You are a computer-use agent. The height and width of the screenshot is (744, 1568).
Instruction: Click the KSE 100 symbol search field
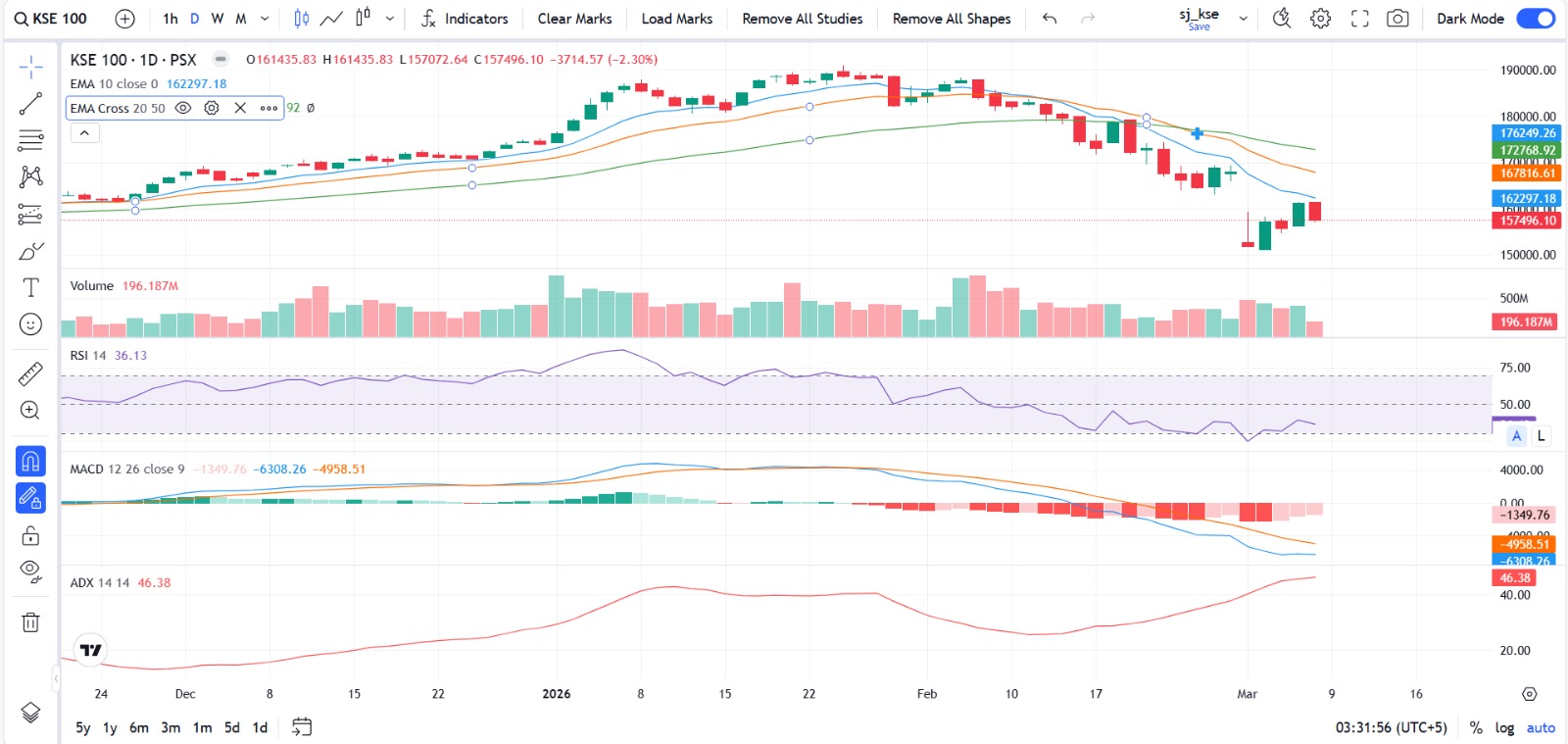[x=51, y=19]
